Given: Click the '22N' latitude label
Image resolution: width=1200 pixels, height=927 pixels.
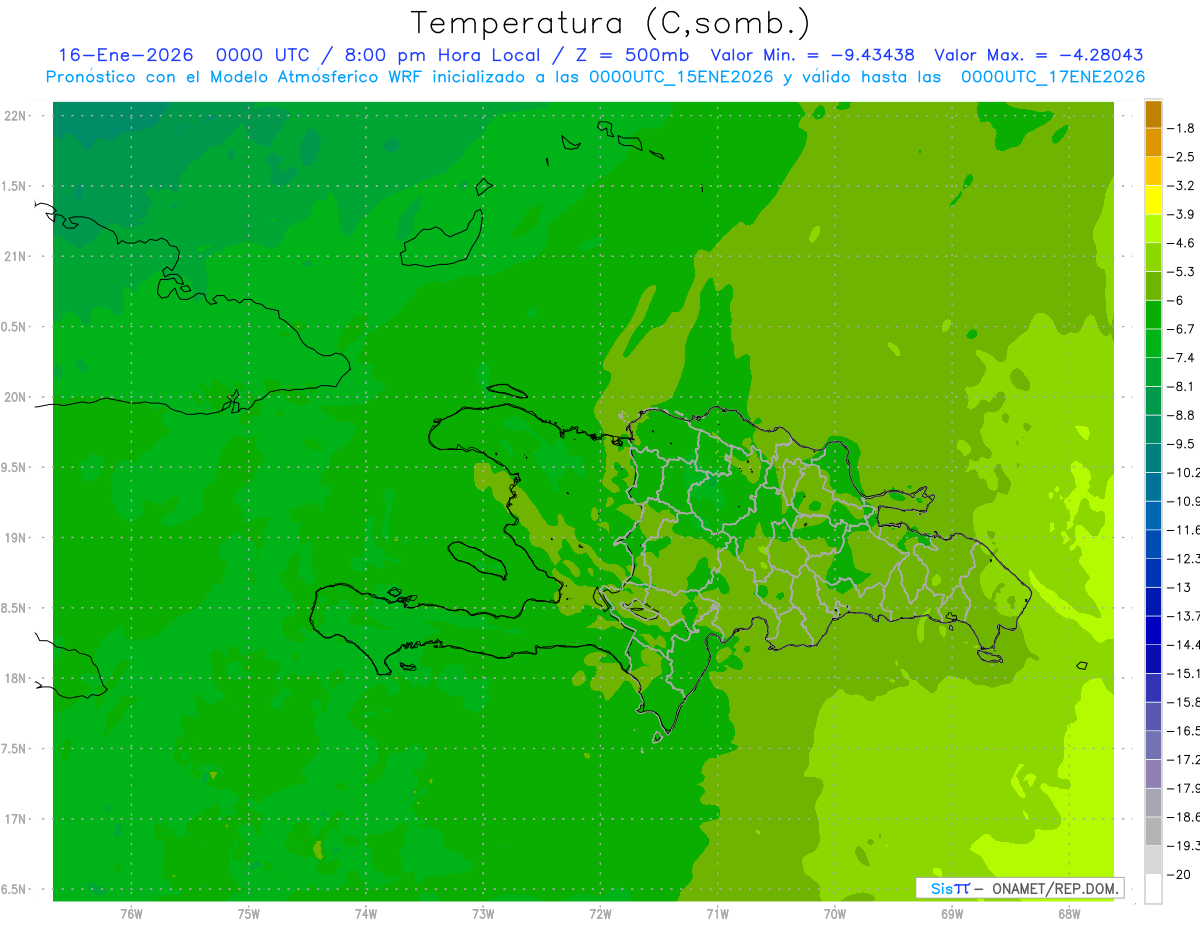Looking at the screenshot, I should 15,116.
